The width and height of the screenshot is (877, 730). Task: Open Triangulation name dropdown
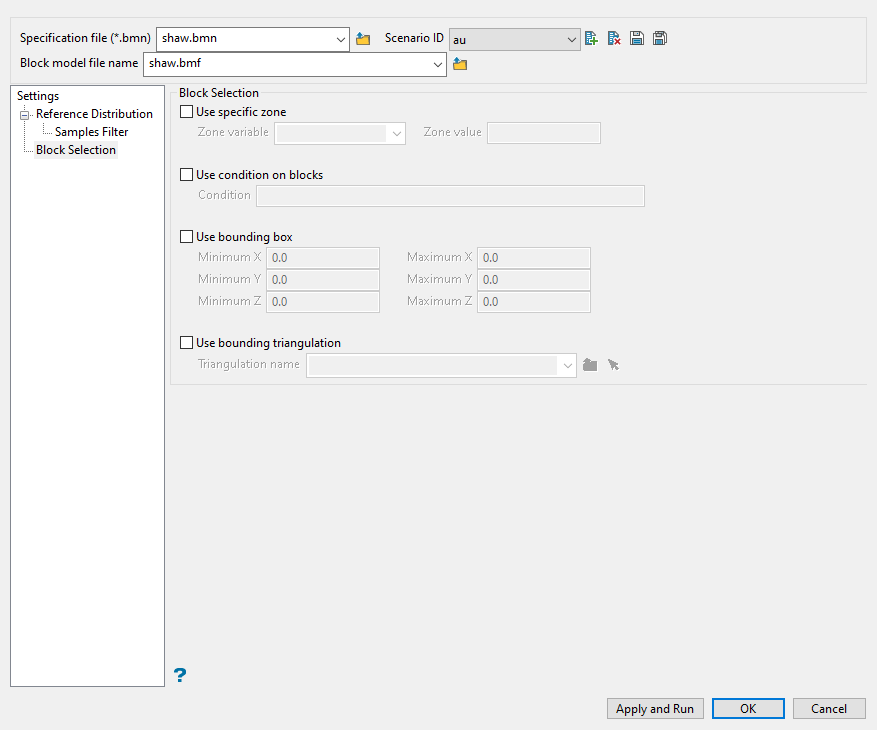[x=568, y=366]
